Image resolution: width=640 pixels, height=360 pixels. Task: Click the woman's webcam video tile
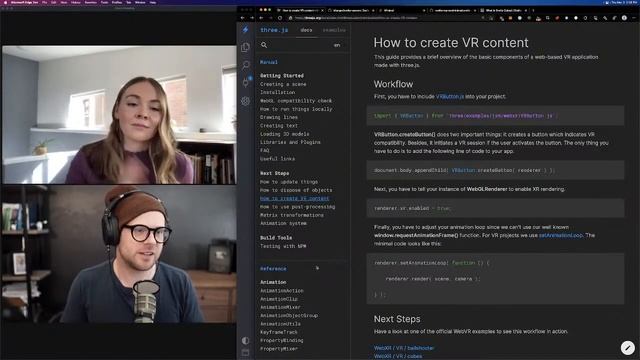(119, 115)
